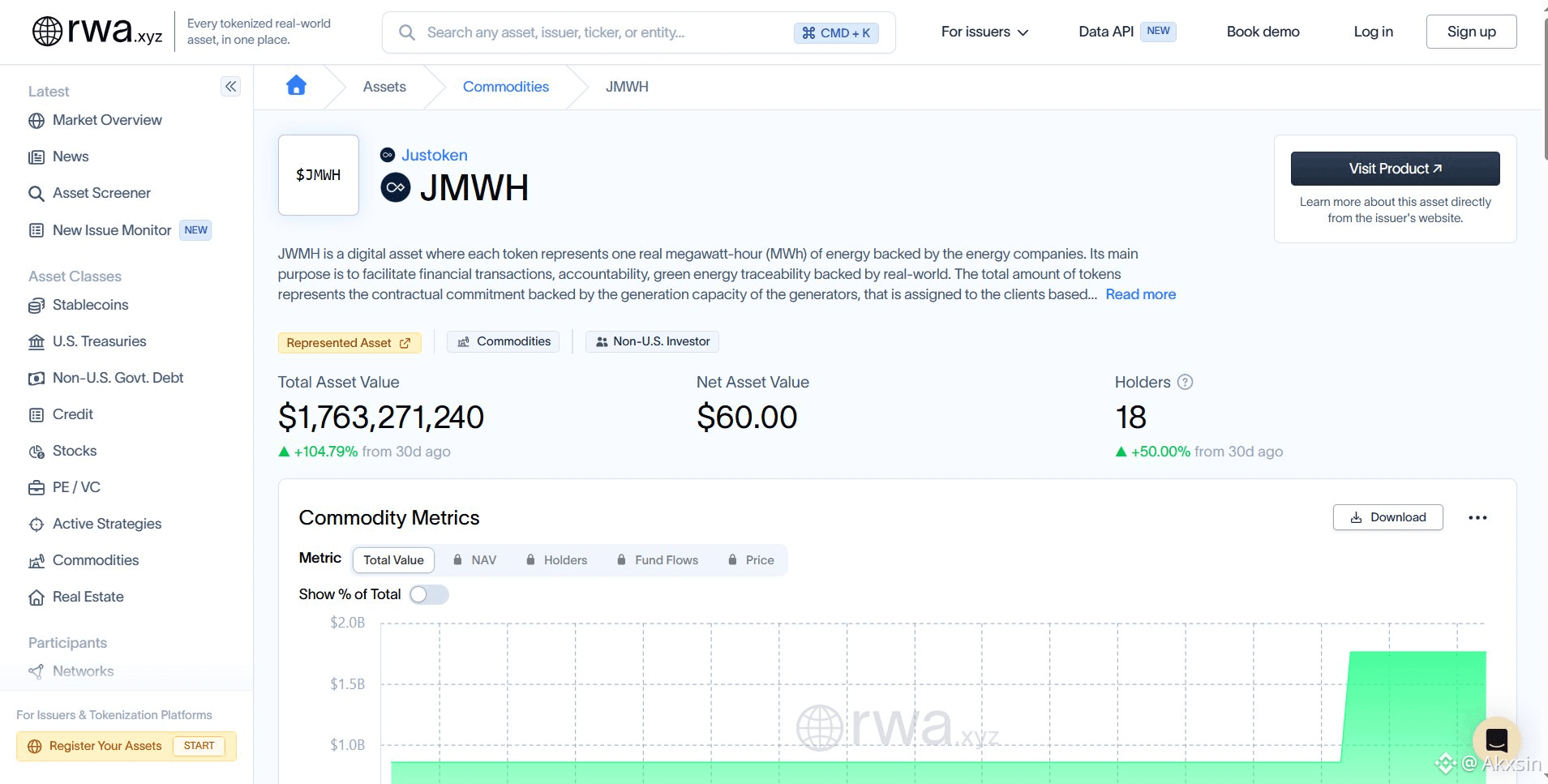Click the +50.00% holders change value
The width and height of the screenshot is (1548, 784).
tap(1160, 452)
